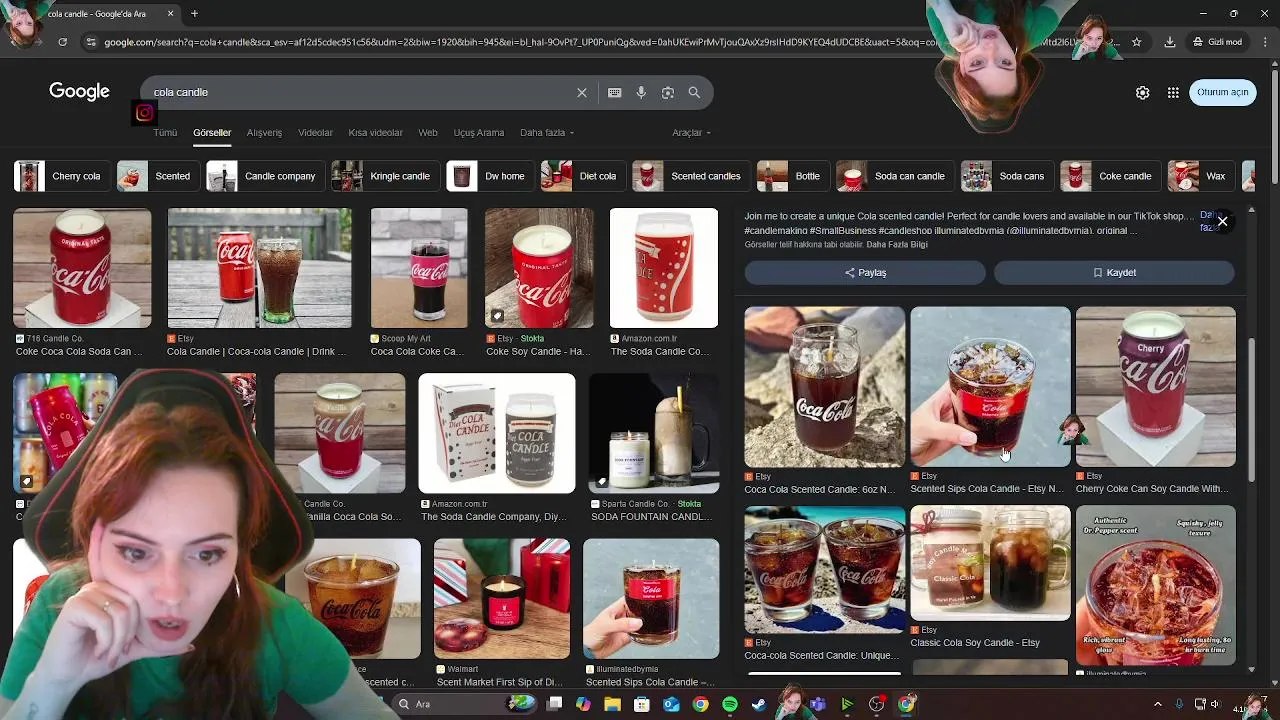Open the Kısa videolar tab
The image size is (1280, 720).
point(375,133)
